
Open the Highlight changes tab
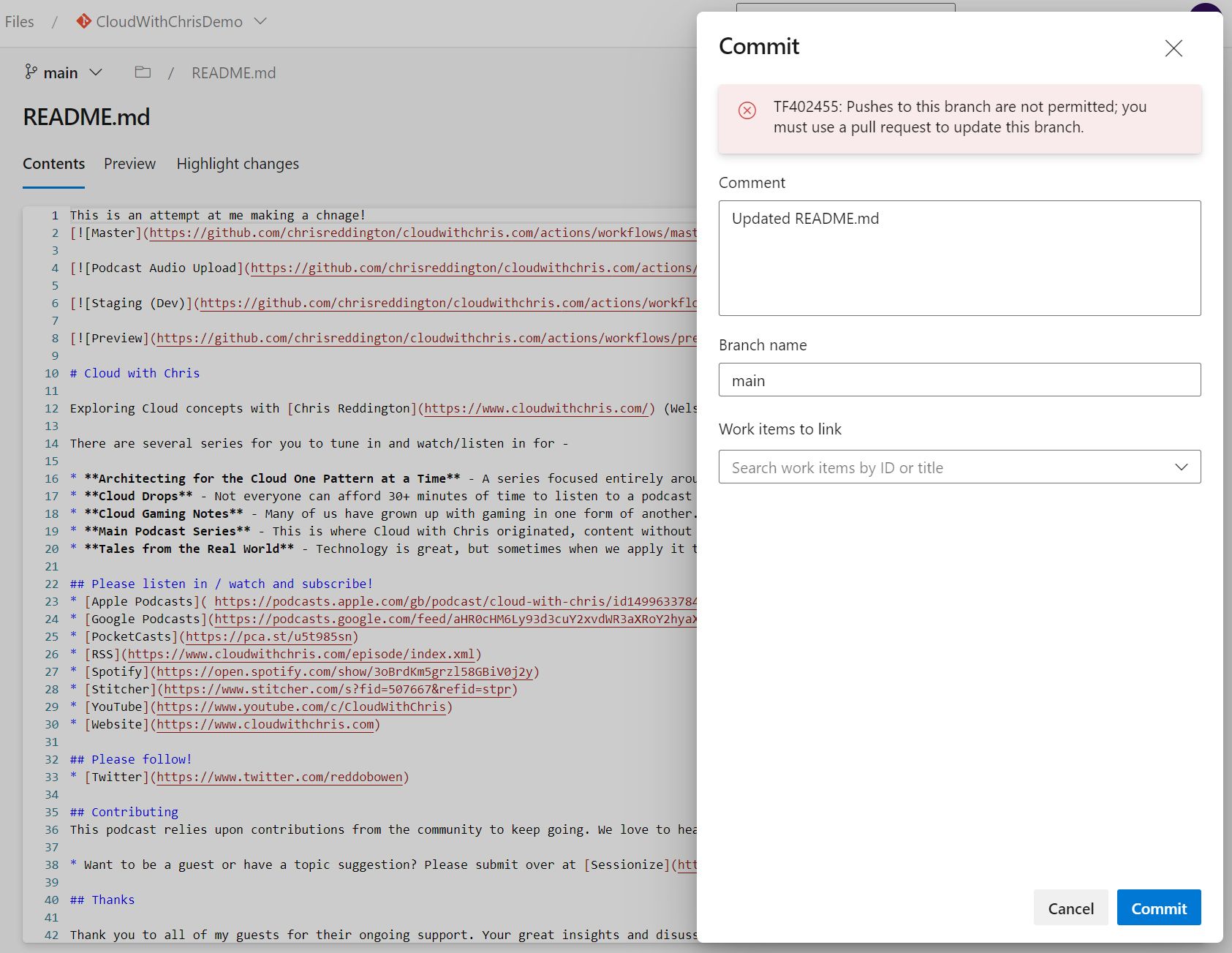237,164
